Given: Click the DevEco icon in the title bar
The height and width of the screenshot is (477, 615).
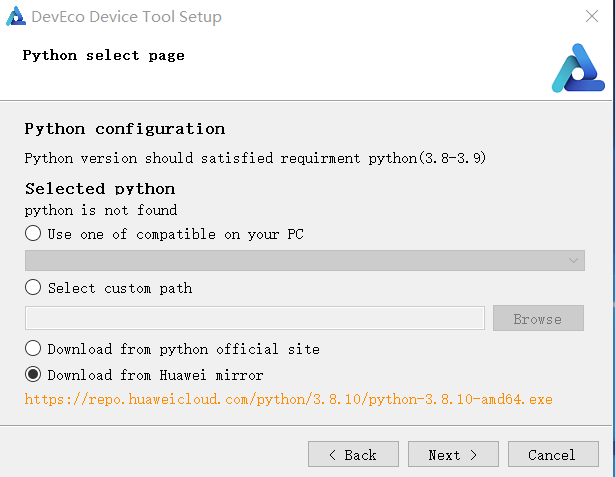Looking at the screenshot, I should tap(16, 17).
